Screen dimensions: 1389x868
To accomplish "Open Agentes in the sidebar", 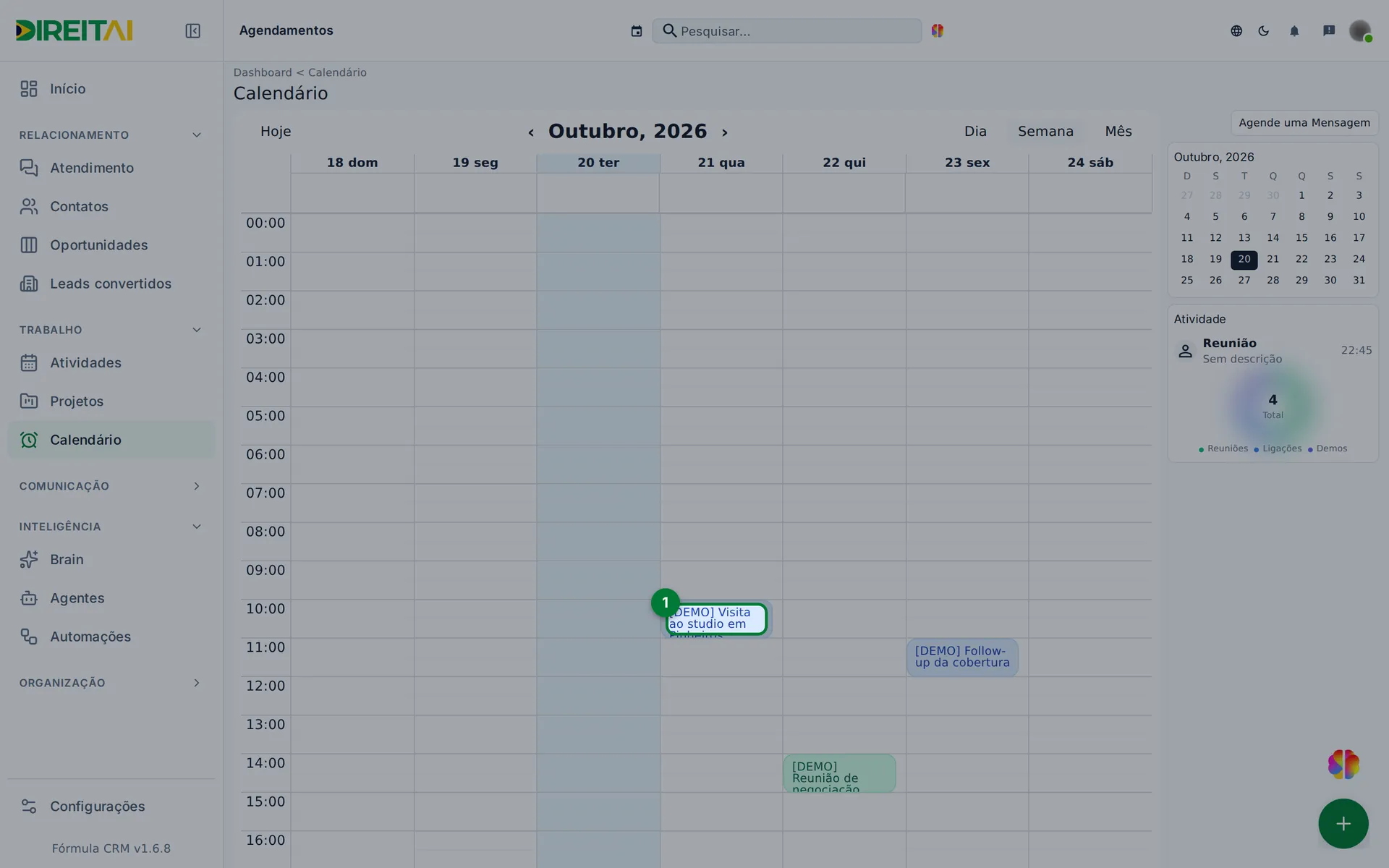I will [x=111, y=598].
